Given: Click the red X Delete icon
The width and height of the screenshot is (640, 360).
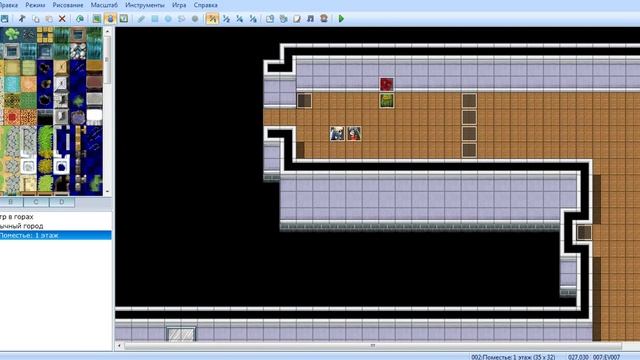Looking at the screenshot, I should 62,19.
